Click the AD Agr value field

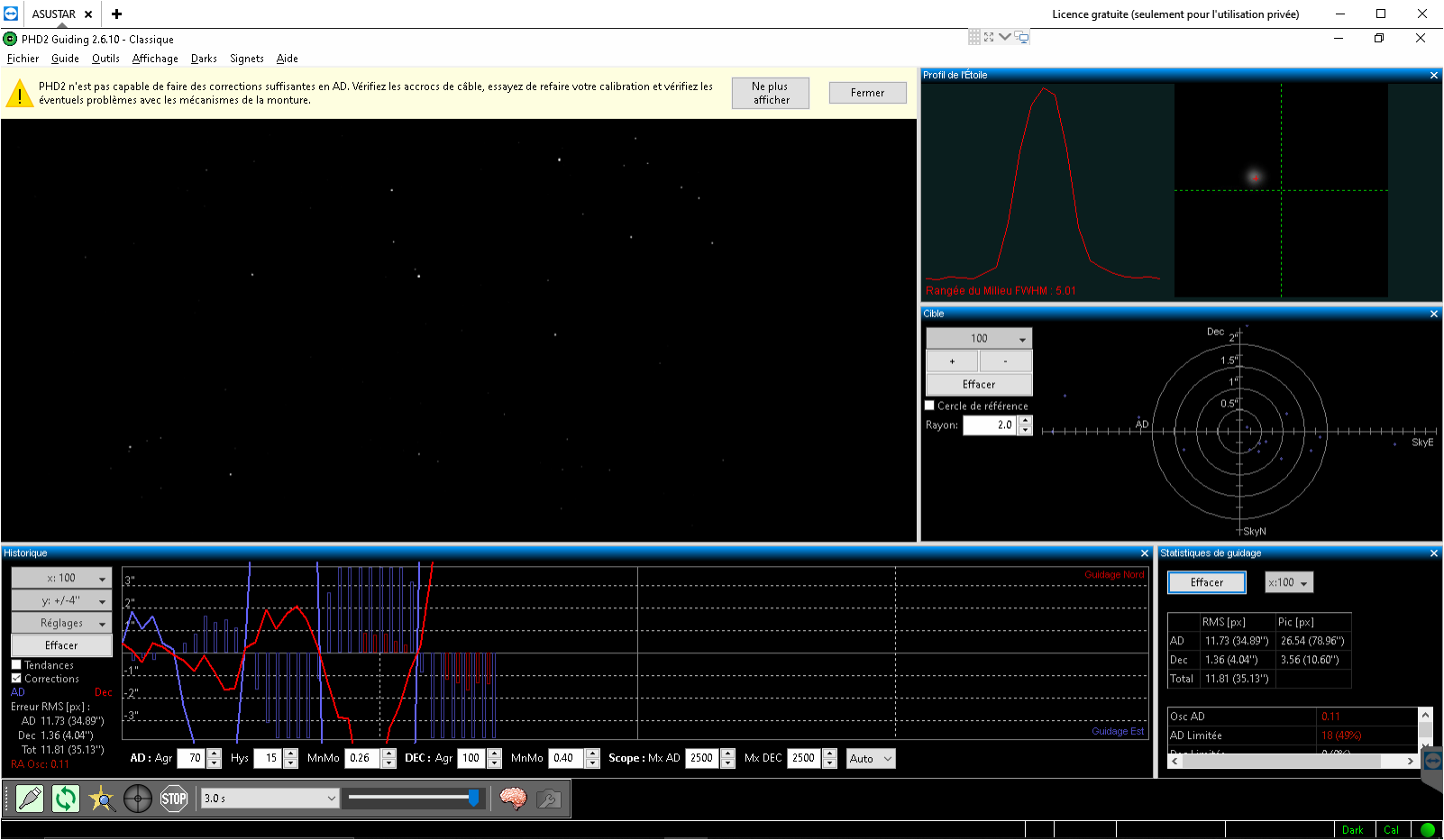(x=192, y=759)
